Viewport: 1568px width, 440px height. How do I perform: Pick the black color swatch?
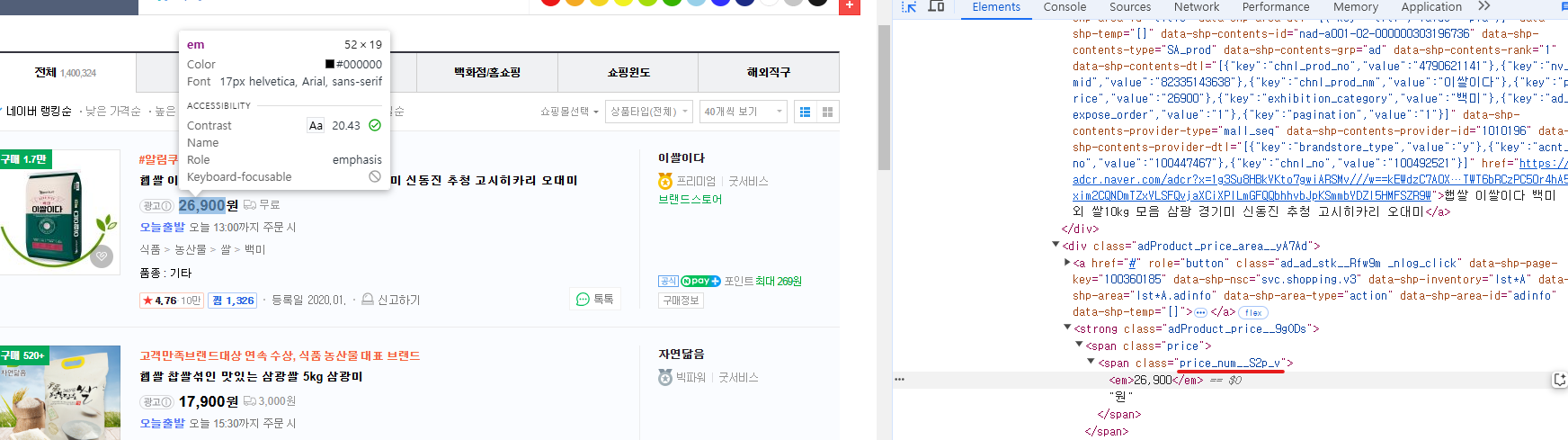click(x=817, y=1)
